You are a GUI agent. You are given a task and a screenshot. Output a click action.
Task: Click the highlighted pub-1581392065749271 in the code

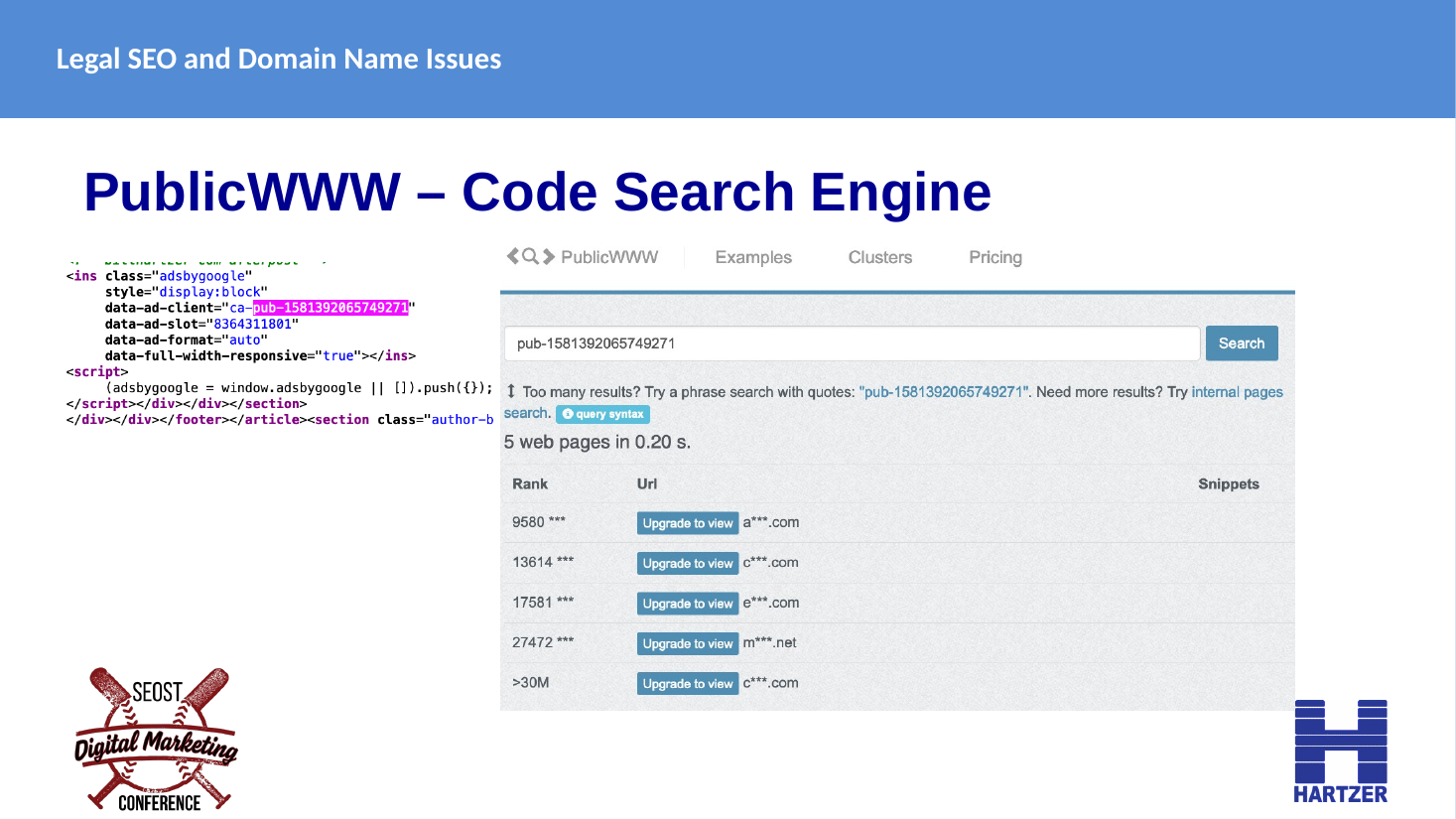(331, 308)
